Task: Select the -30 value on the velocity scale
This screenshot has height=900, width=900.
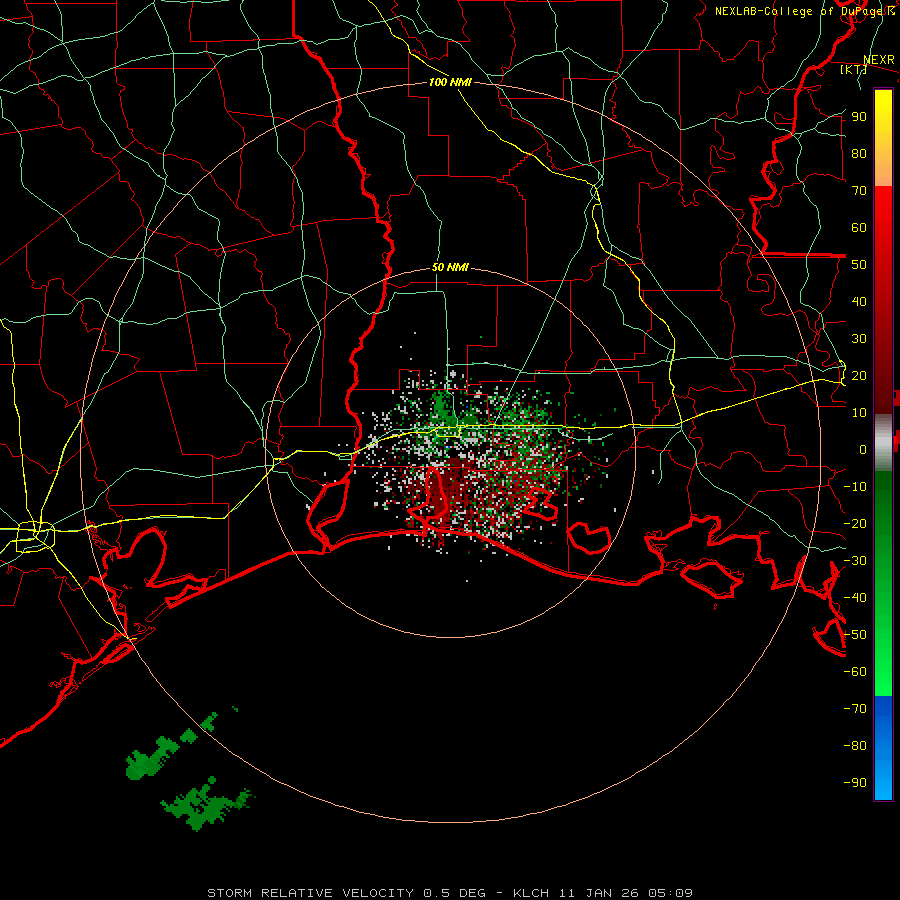Action: point(855,561)
